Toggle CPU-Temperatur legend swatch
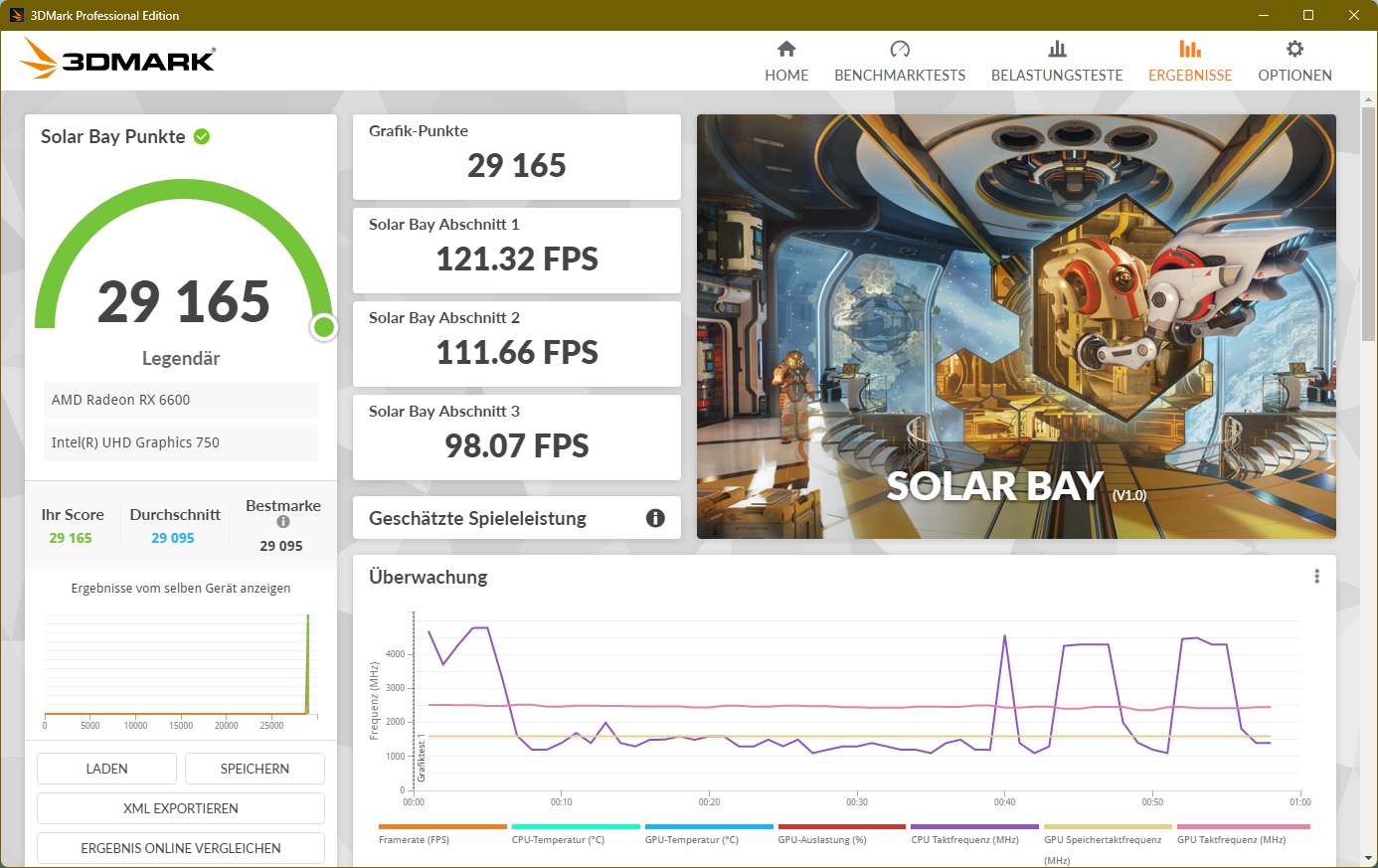The width and height of the screenshot is (1378, 868). tap(576, 826)
